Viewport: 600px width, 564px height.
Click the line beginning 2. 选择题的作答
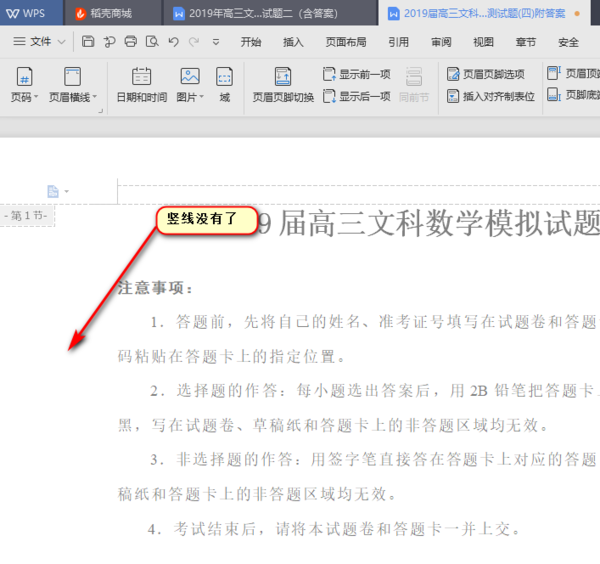coord(374,391)
